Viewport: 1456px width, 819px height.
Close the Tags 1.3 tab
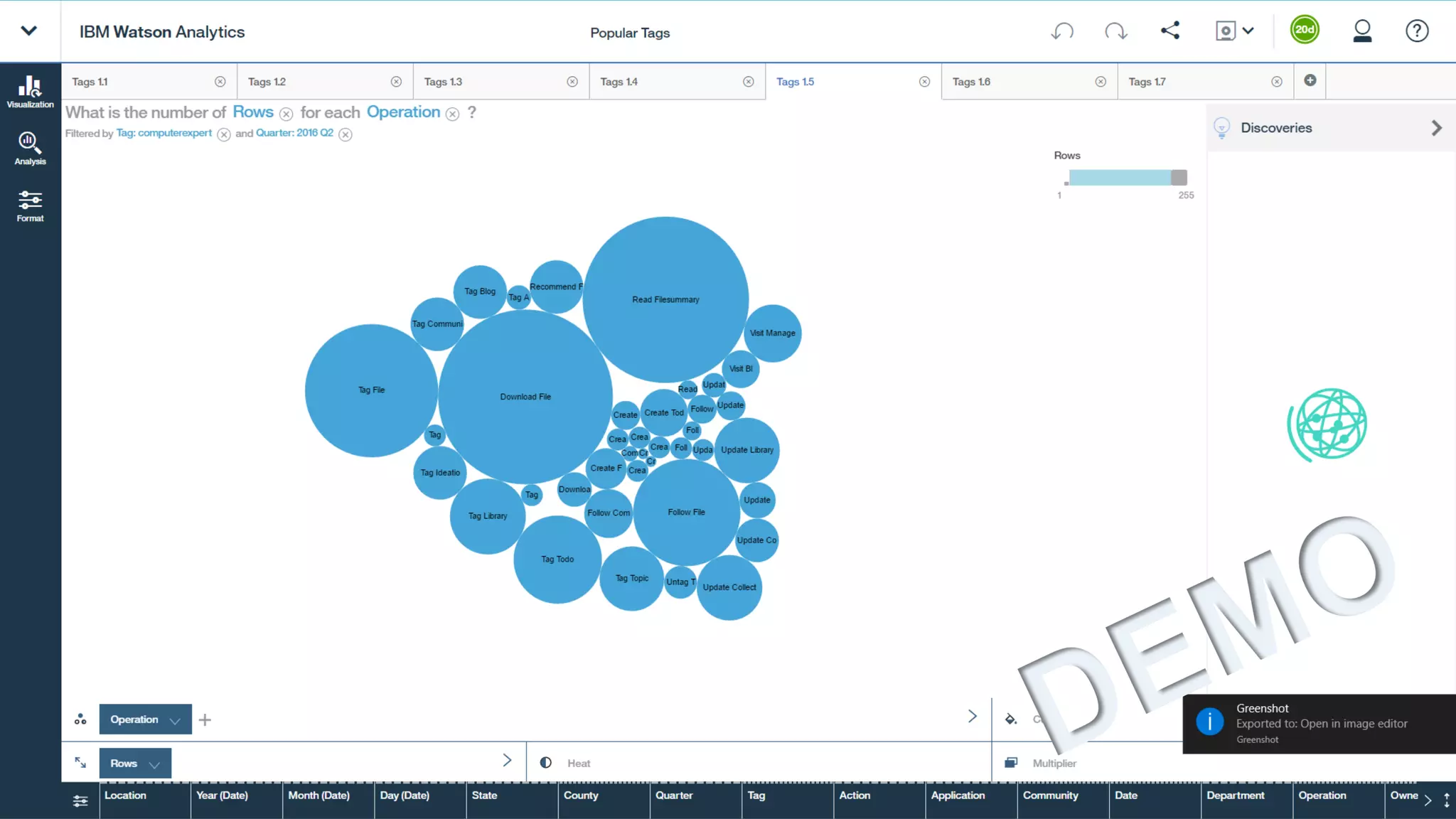click(x=572, y=82)
